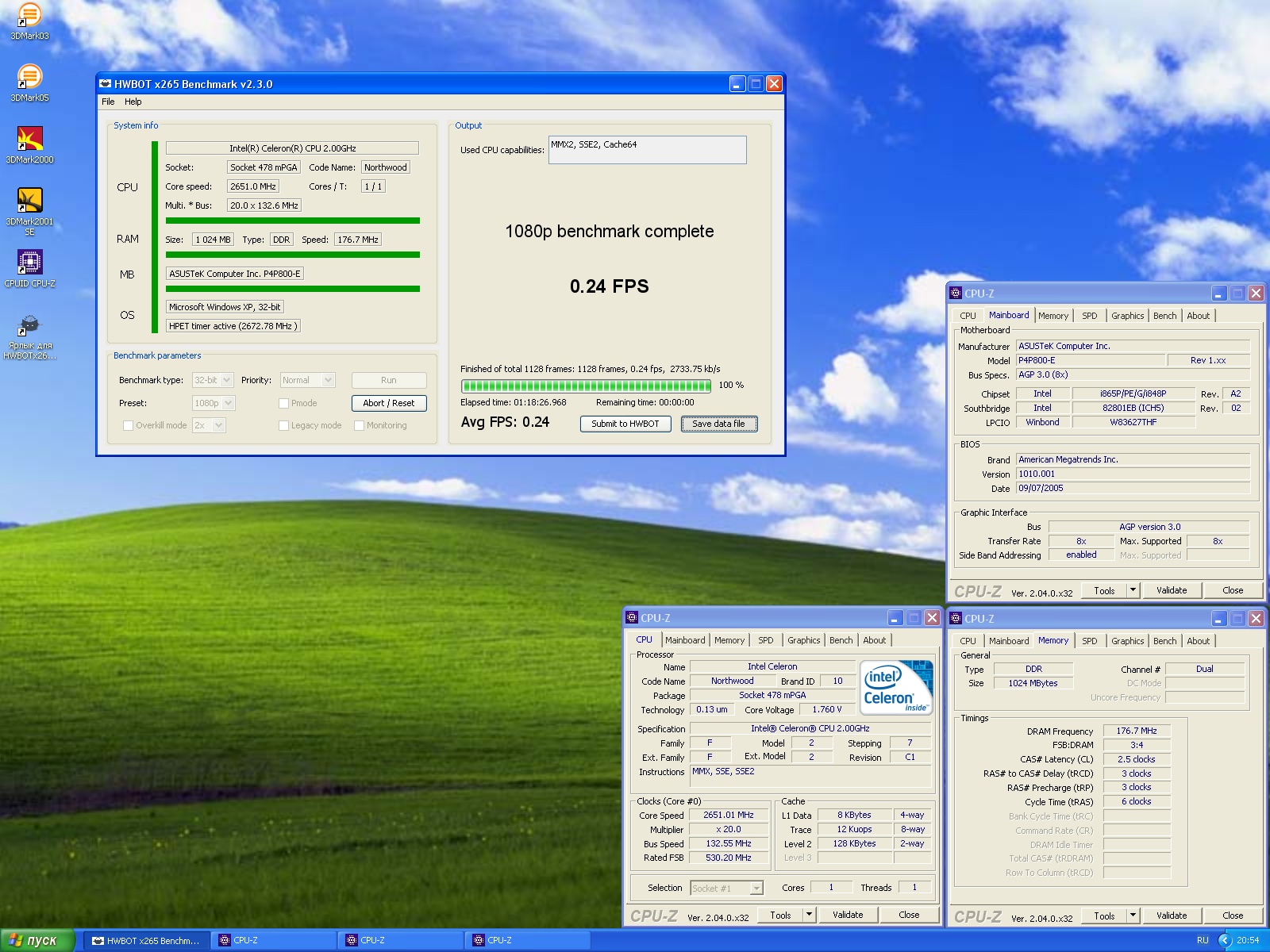Screen dimensions: 1270x952
Task: Click CPU-Z Mainboard window title icon
Action: click(956, 293)
